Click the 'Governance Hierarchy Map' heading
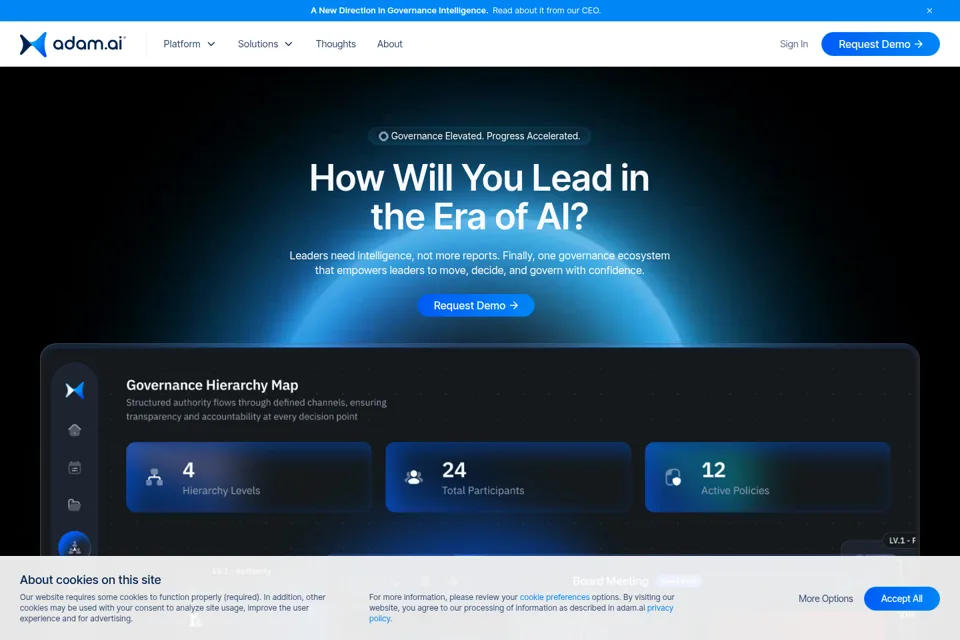This screenshot has height=640, width=960. pos(212,385)
